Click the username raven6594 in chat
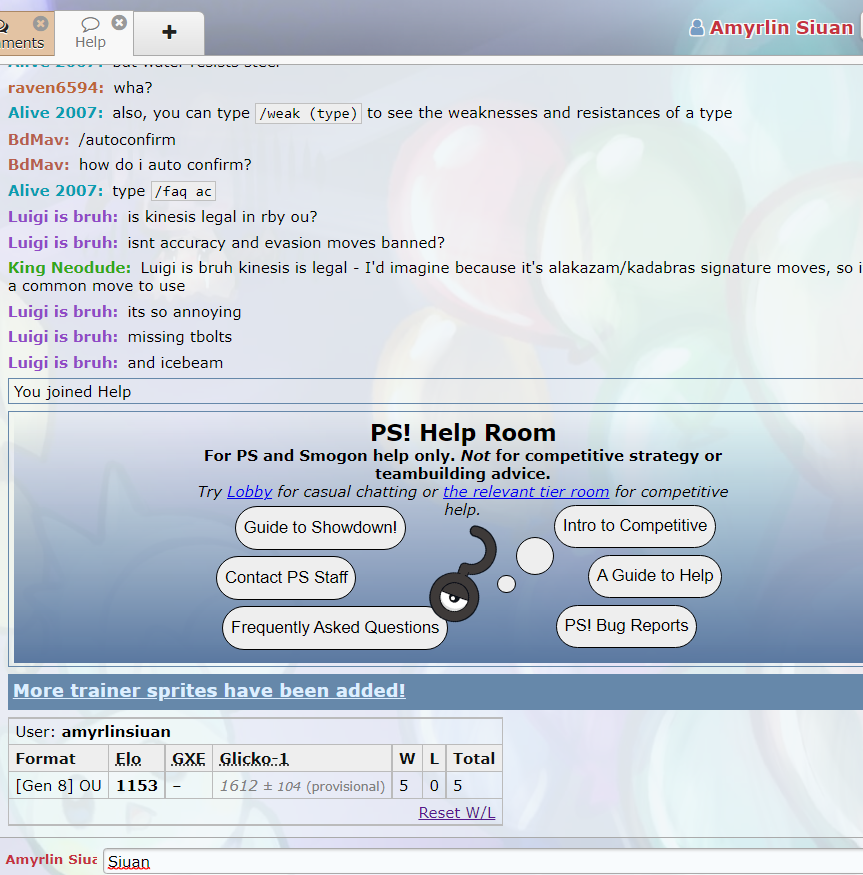The image size is (863, 875). [x=56, y=88]
